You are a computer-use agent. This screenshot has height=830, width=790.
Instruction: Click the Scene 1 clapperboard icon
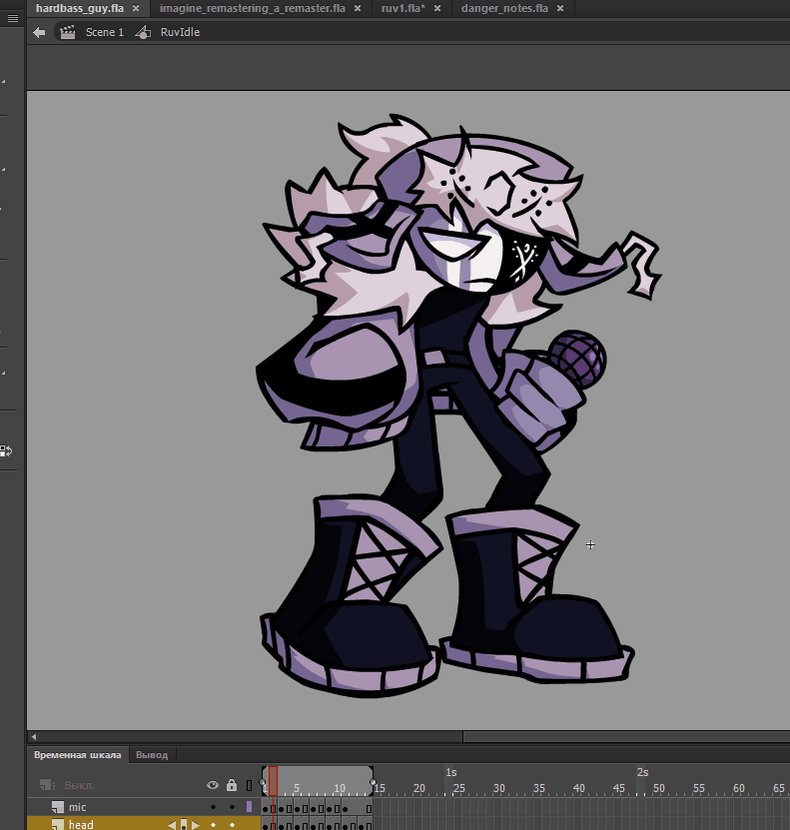pos(67,32)
